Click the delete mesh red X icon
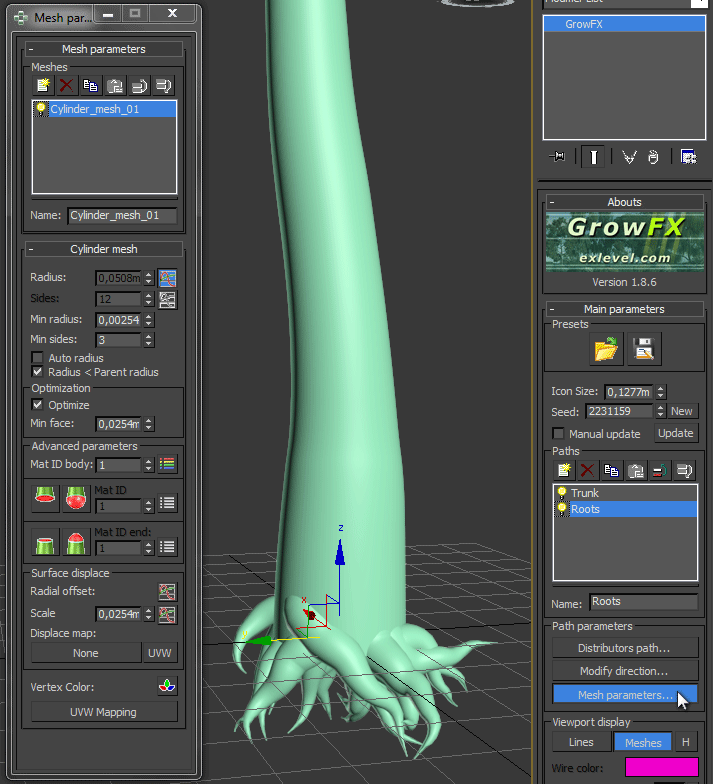713x784 pixels. click(66, 86)
